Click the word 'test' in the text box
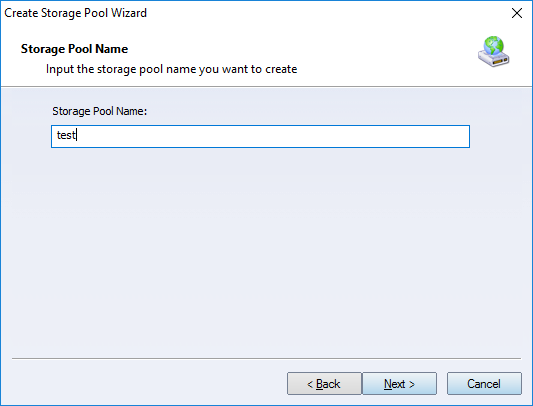Viewport: 533px width, 406px height. point(66,135)
